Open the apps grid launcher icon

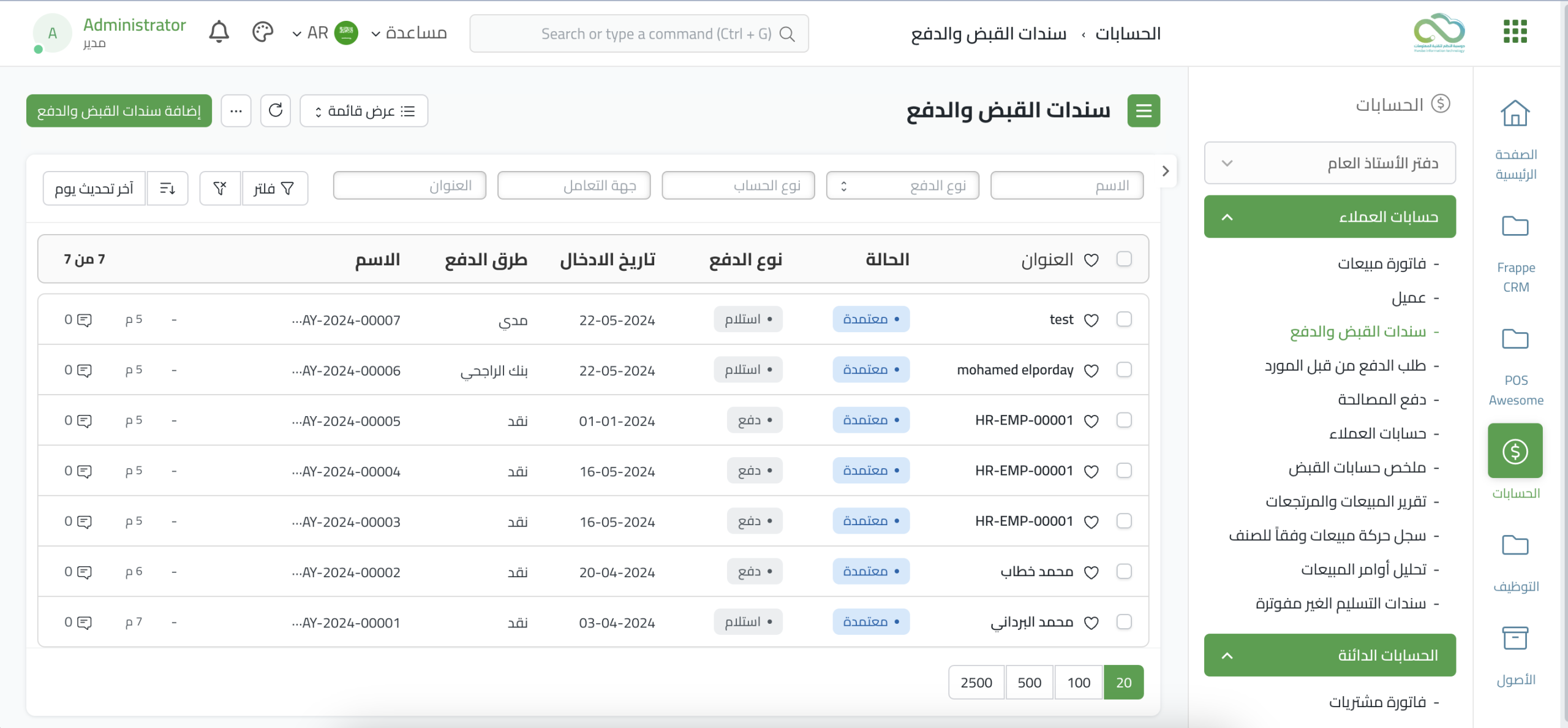[1515, 32]
